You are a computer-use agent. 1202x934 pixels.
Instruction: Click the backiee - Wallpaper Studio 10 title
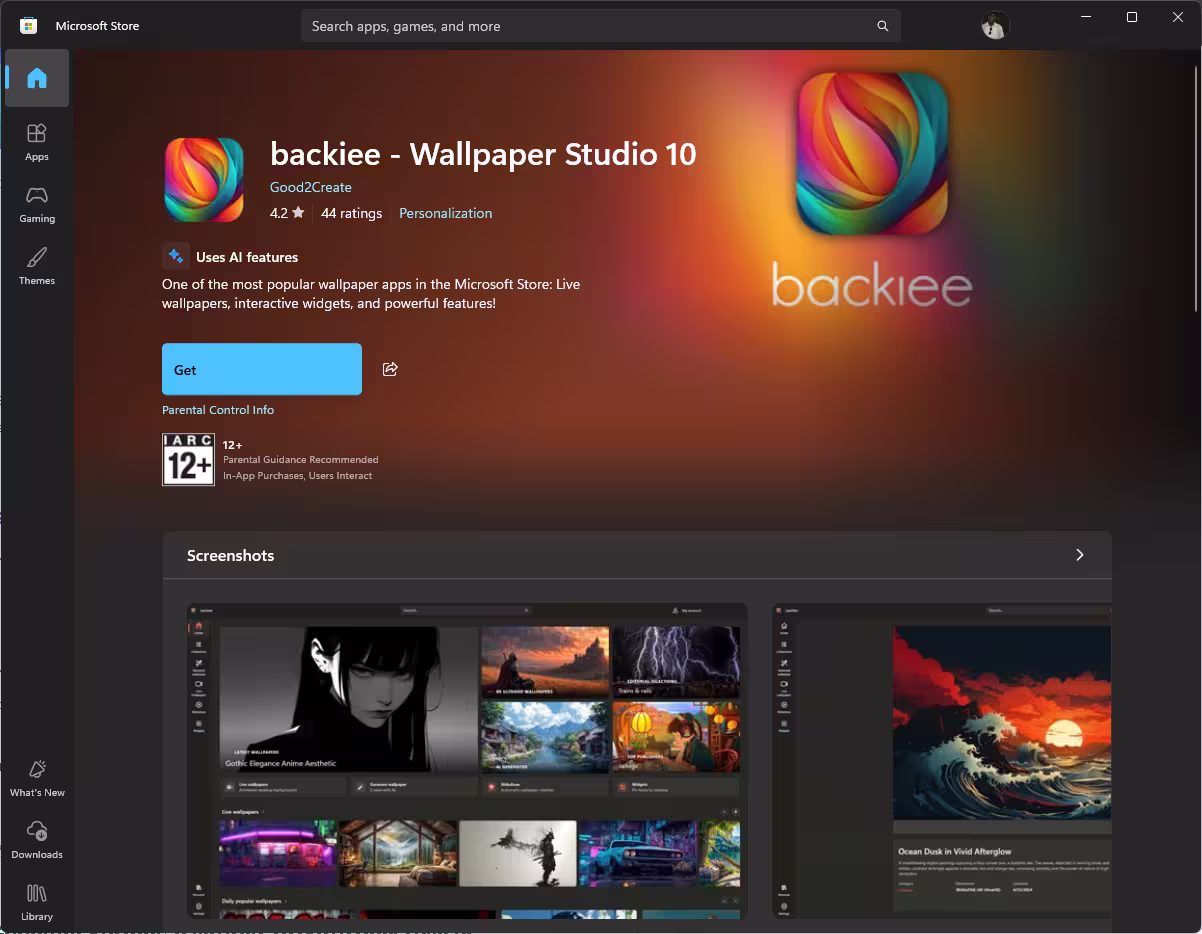(x=483, y=154)
